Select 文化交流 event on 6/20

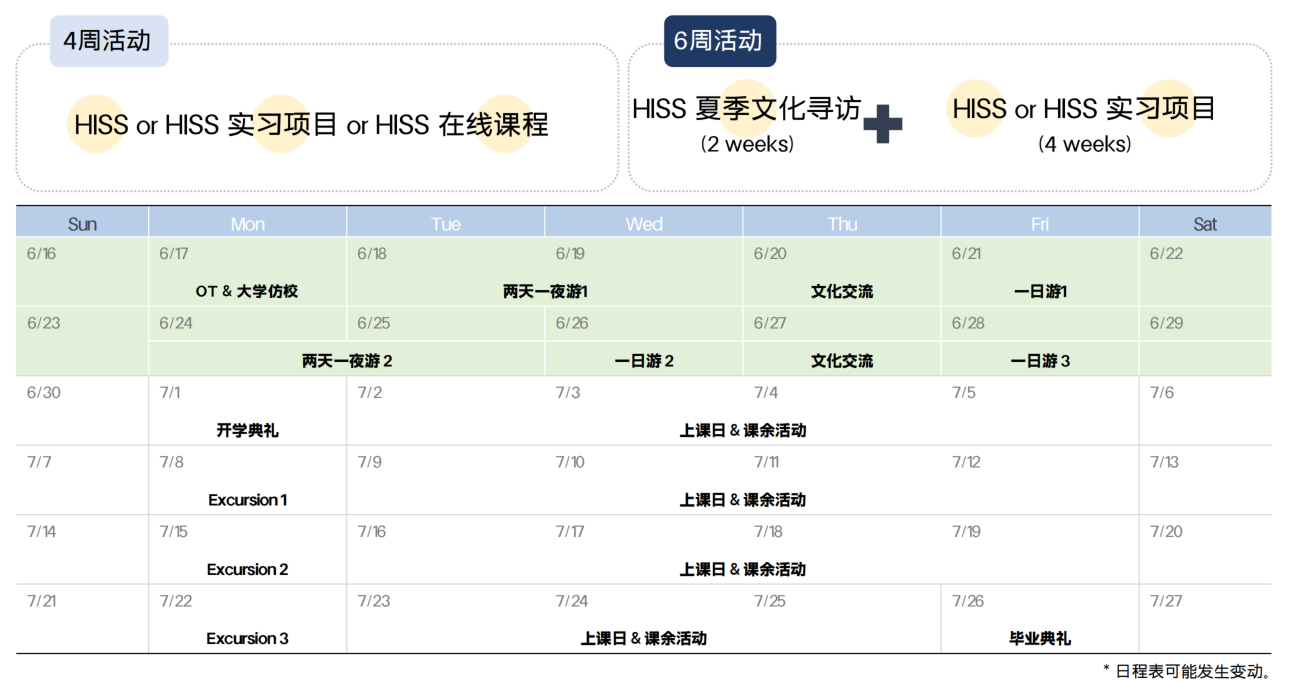click(842, 292)
